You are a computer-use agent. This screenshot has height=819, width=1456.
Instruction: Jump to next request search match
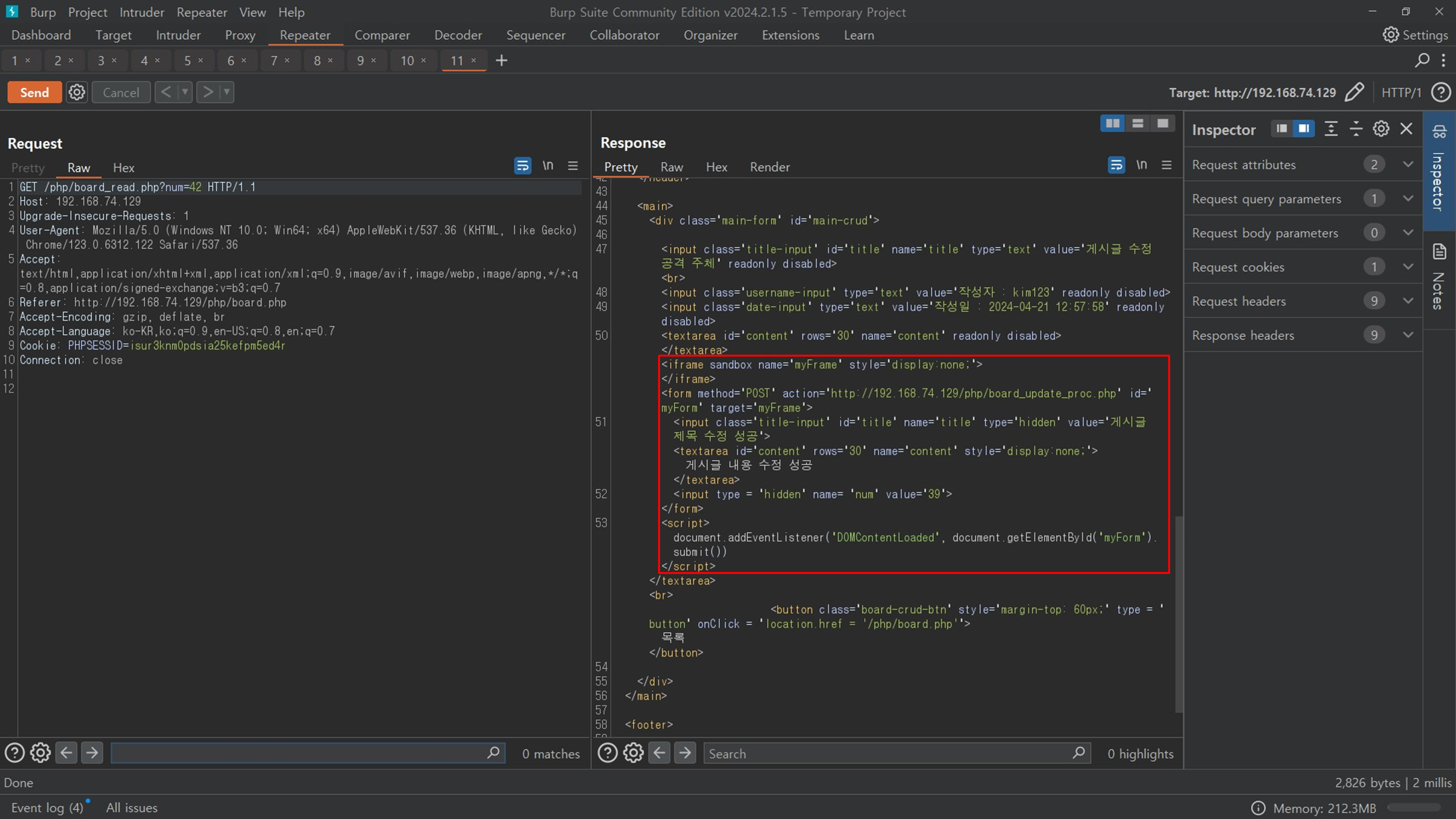(92, 753)
